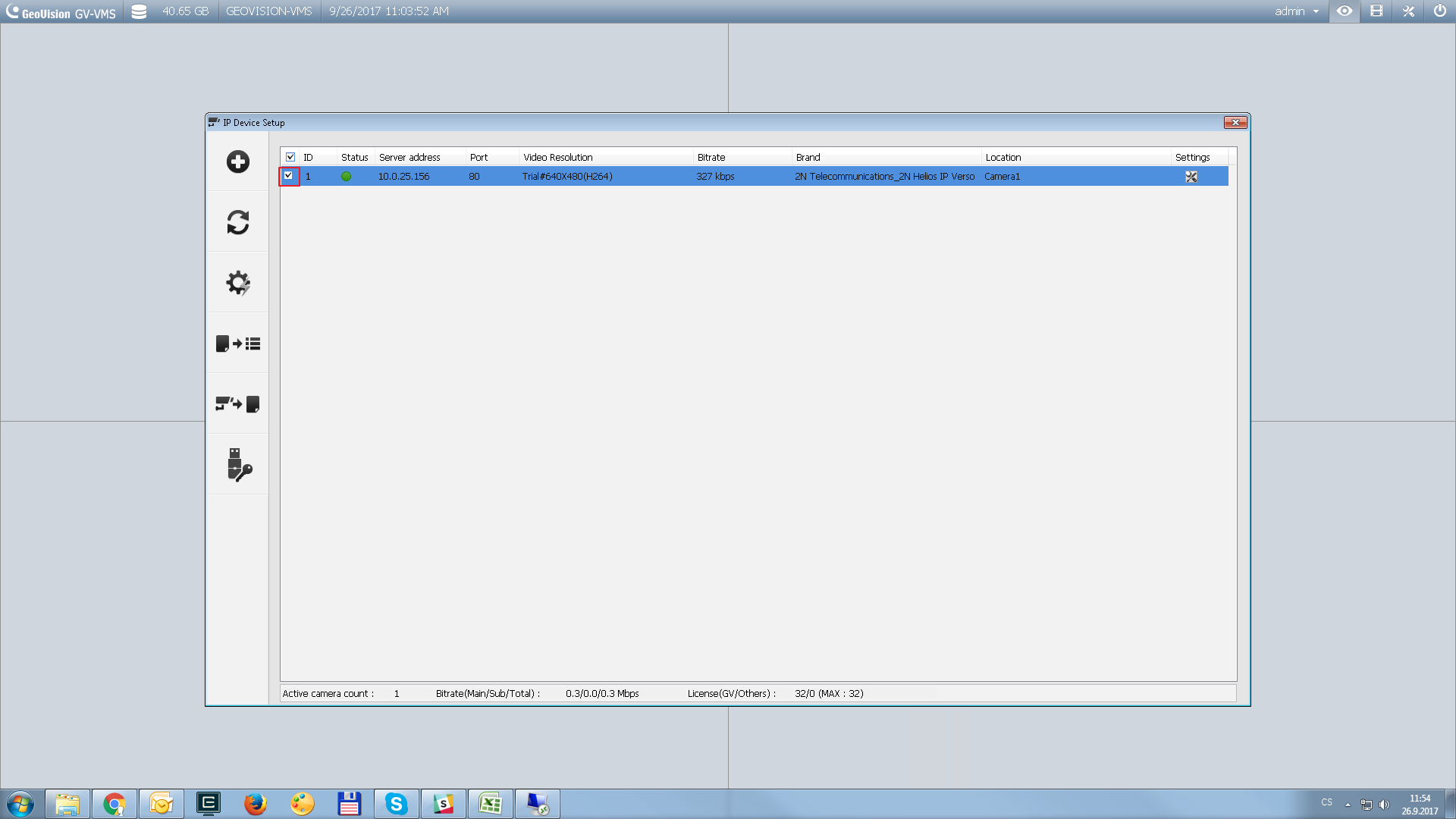Sort by Server address column header
This screenshot has height=819, width=1456.
tap(409, 157)
